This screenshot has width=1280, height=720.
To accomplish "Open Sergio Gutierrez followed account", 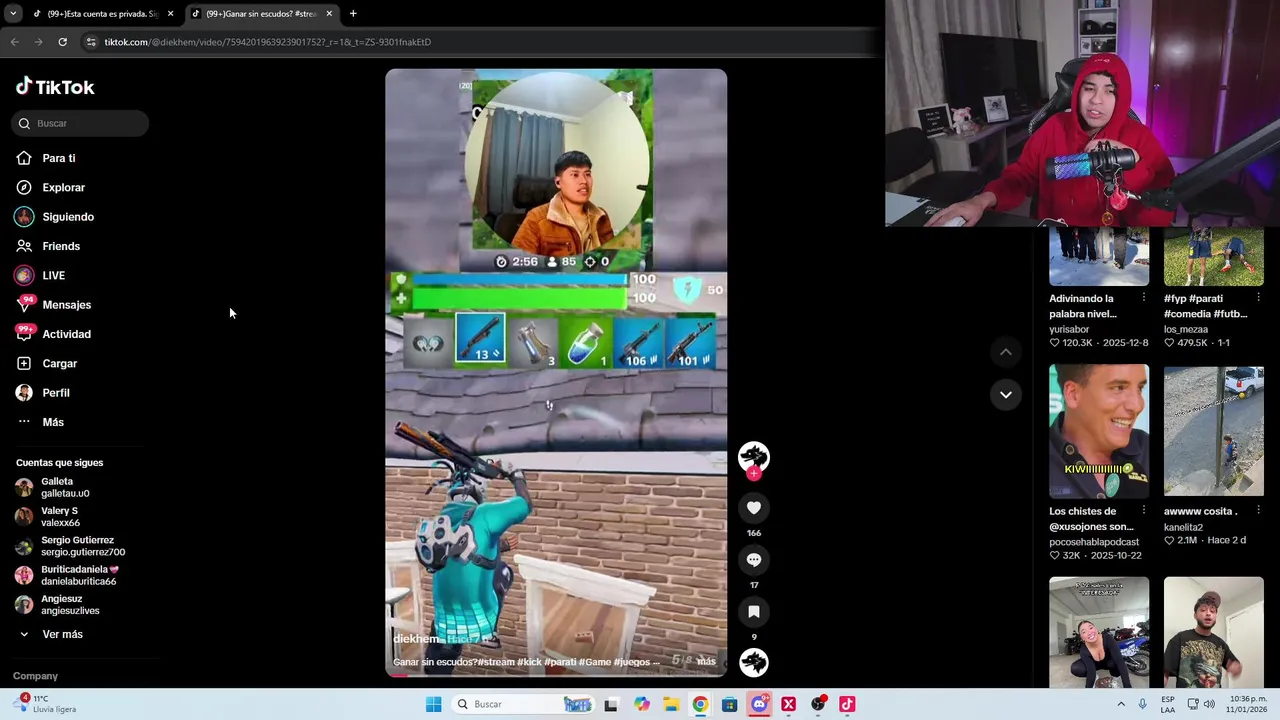I will click(x=70, y=546).
